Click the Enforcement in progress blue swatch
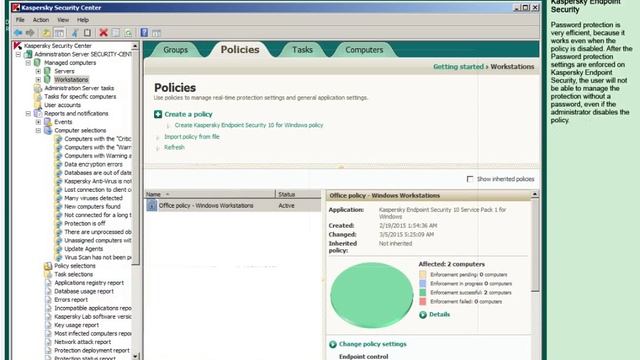The height and width of the screenshot is (360, 640). point(422,284)
